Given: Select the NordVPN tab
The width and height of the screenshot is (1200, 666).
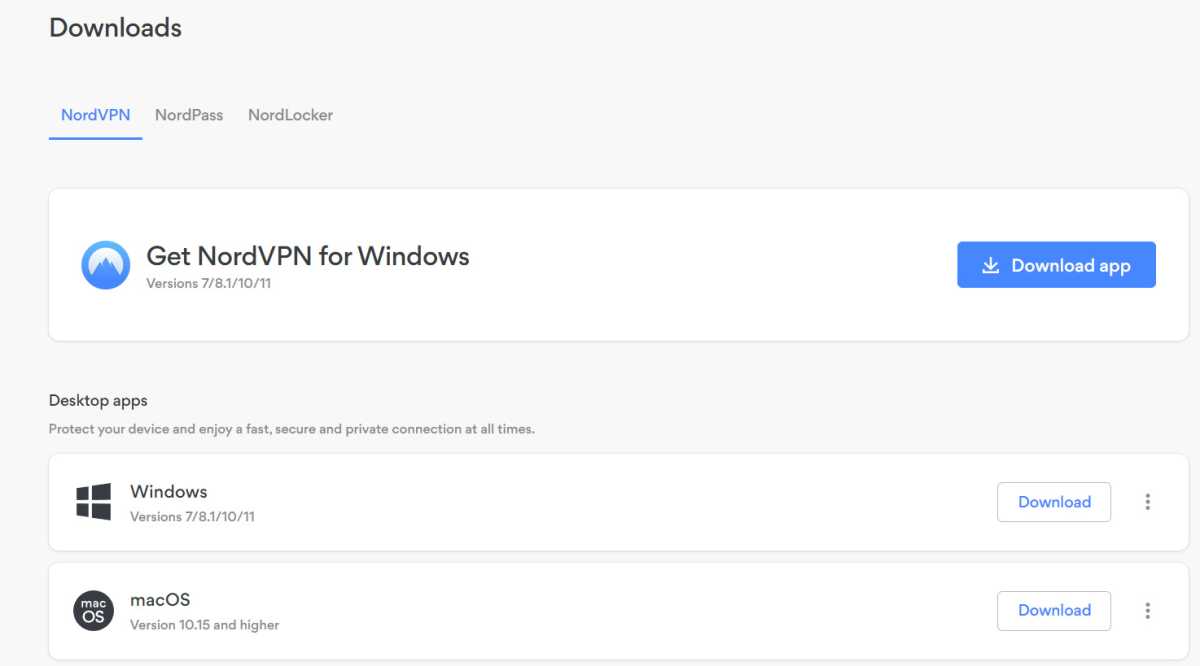Looking at the screenshot, I should click(95, 115).
